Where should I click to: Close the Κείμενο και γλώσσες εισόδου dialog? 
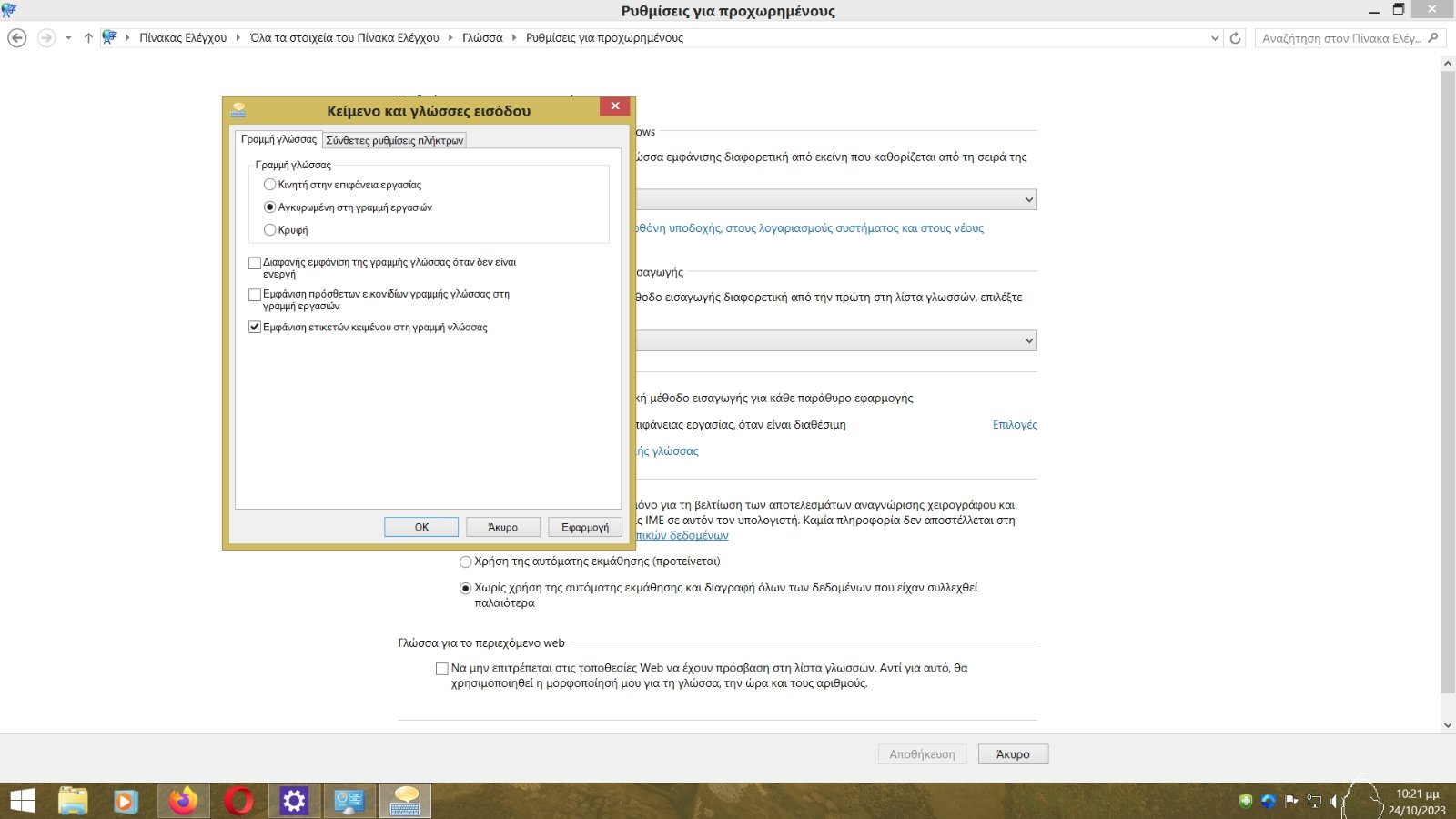click(615, 106)
